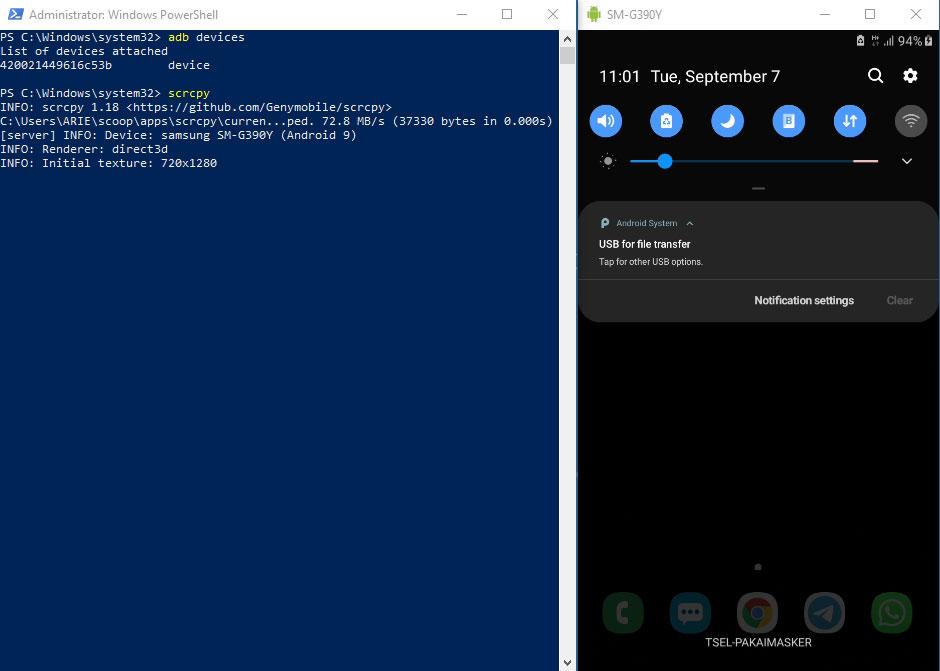The width and height of the screenshot is (940, 671).
Task: Tap the shade drag handle bar
Action: pyautogui.click(x=758, y=188)
